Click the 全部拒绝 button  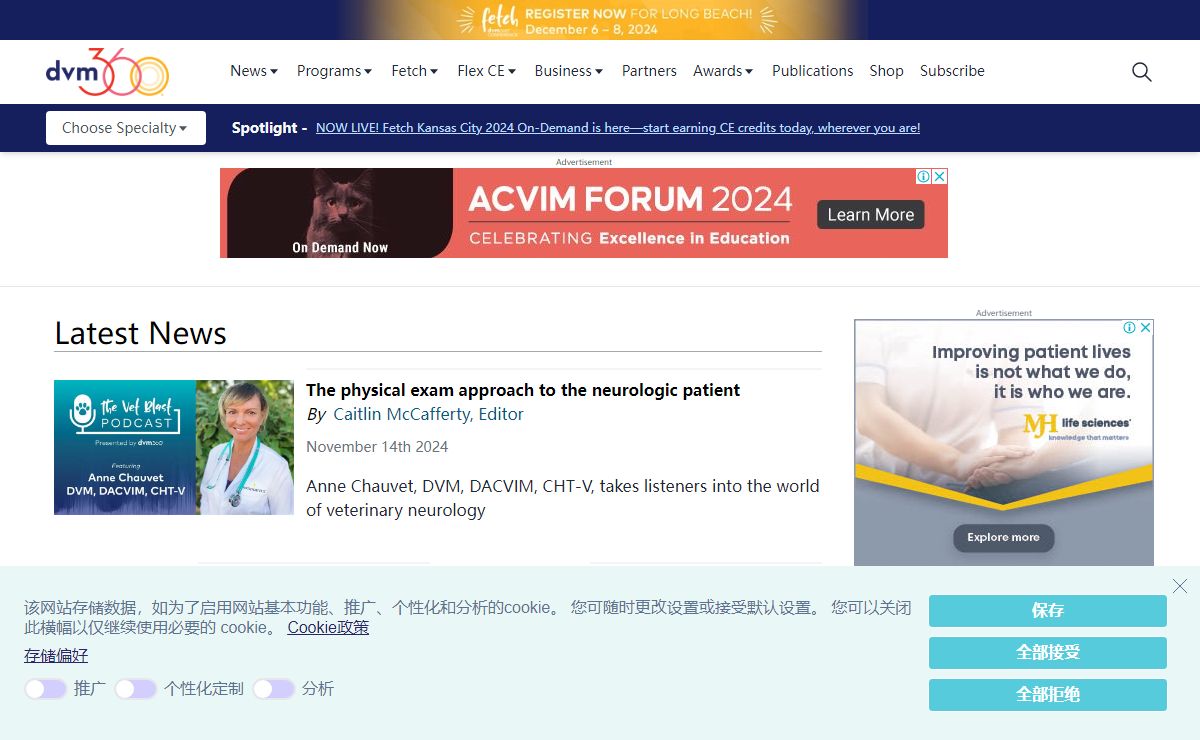click(1048, 695)
